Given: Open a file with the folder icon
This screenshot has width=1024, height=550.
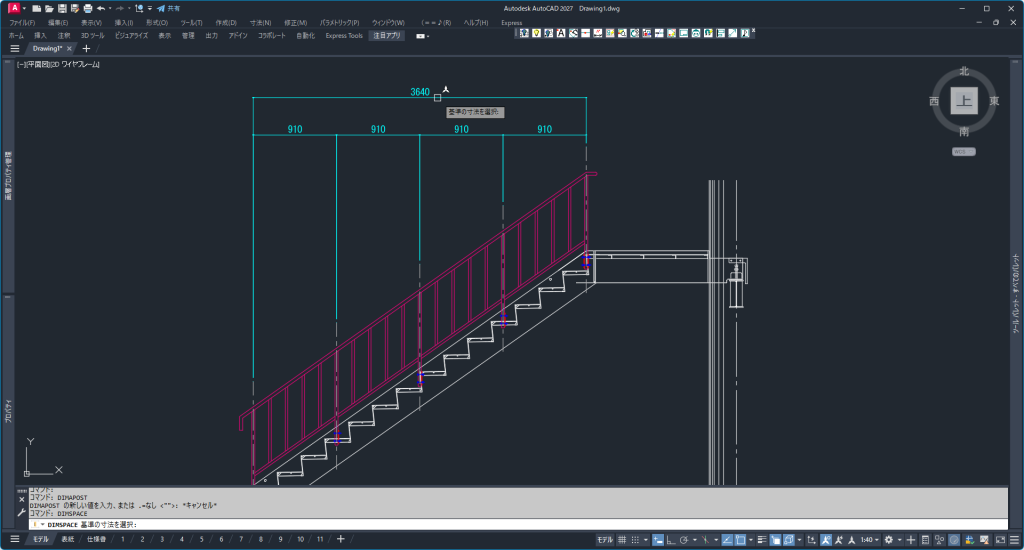Looking at the screenshot, I should tap(48, 8).
